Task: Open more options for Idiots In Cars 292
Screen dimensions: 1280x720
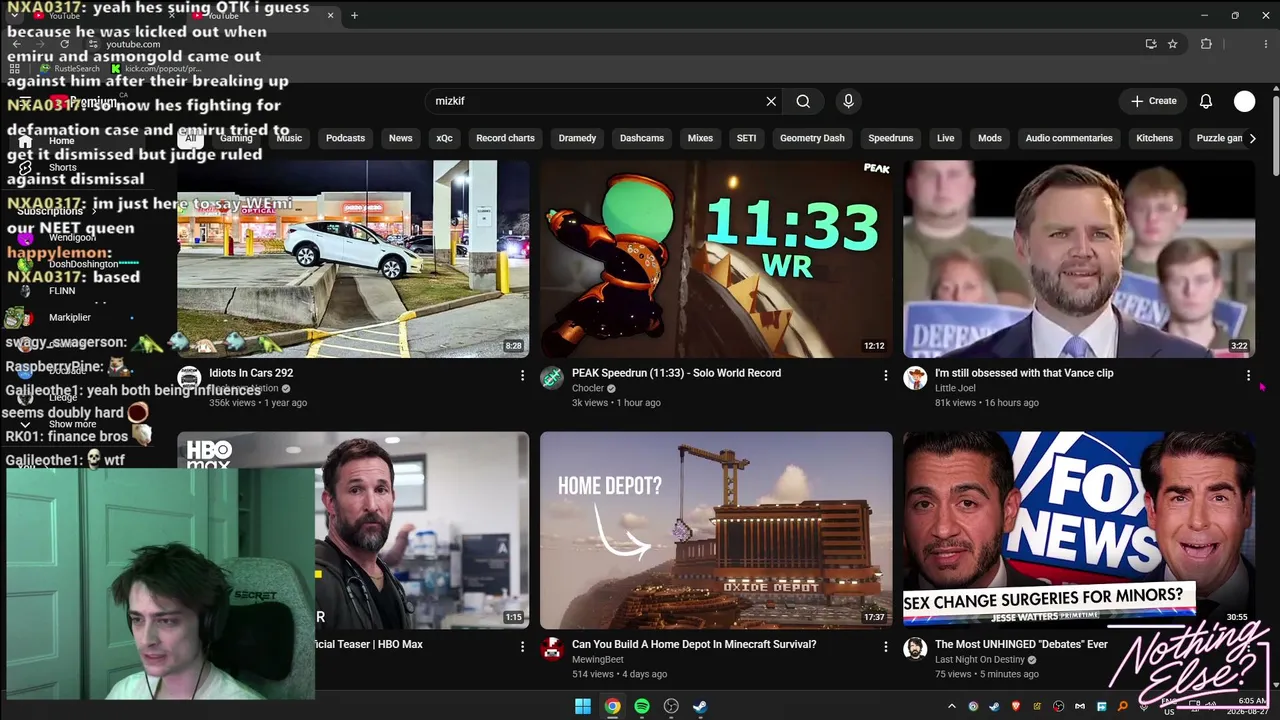Action: coord(522,375)
